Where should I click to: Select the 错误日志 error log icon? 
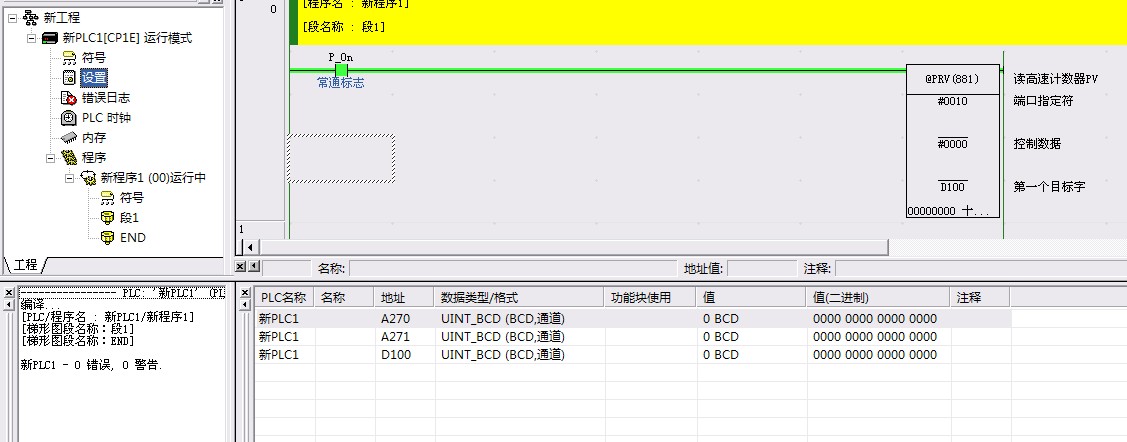coord(69,98)
